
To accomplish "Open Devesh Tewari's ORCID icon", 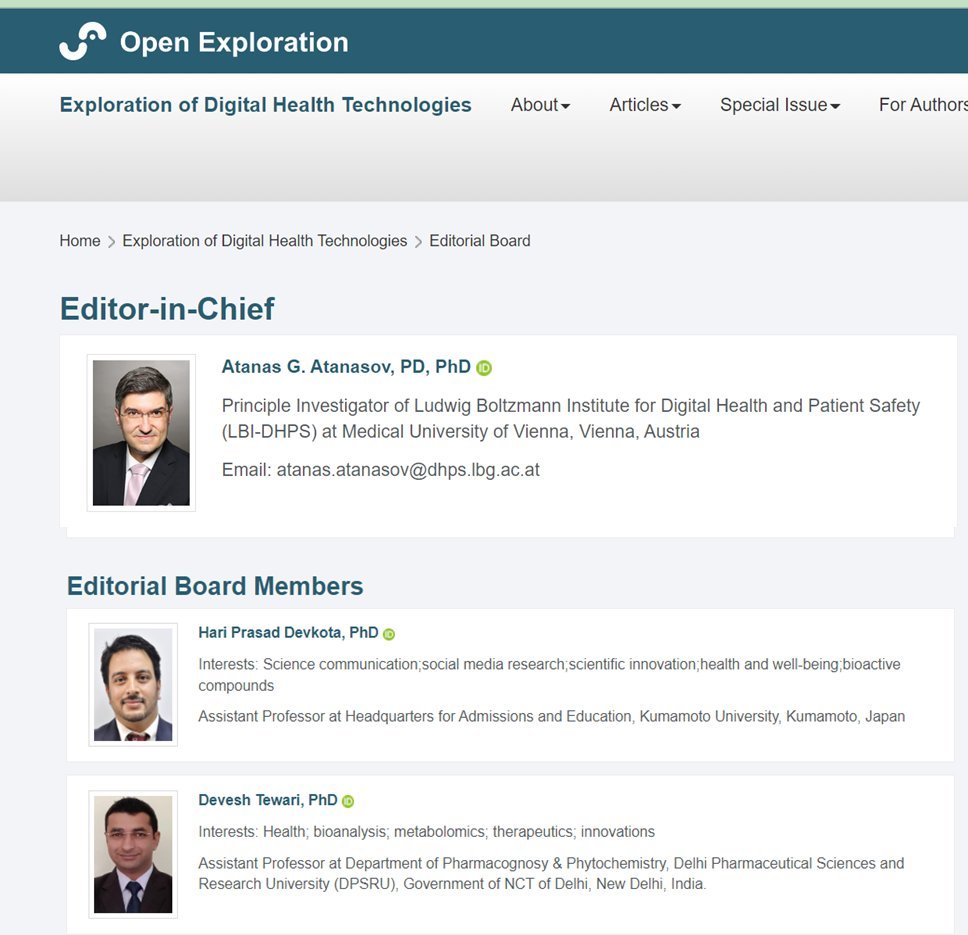I will click(x=348, y=801).
